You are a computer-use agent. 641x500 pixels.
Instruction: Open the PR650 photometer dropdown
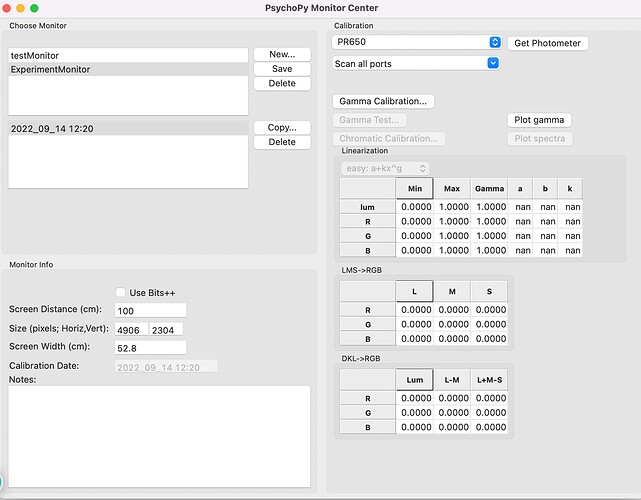coord(417,42)
